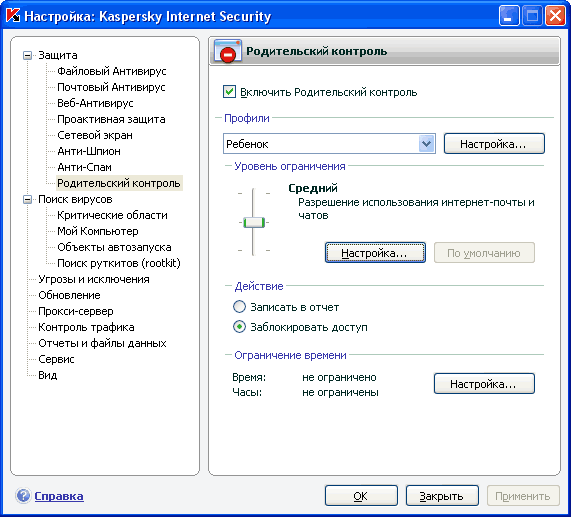Minimize the settings window
The width and height of the screenshot is (571, 517).
click(x=509, y=16)
